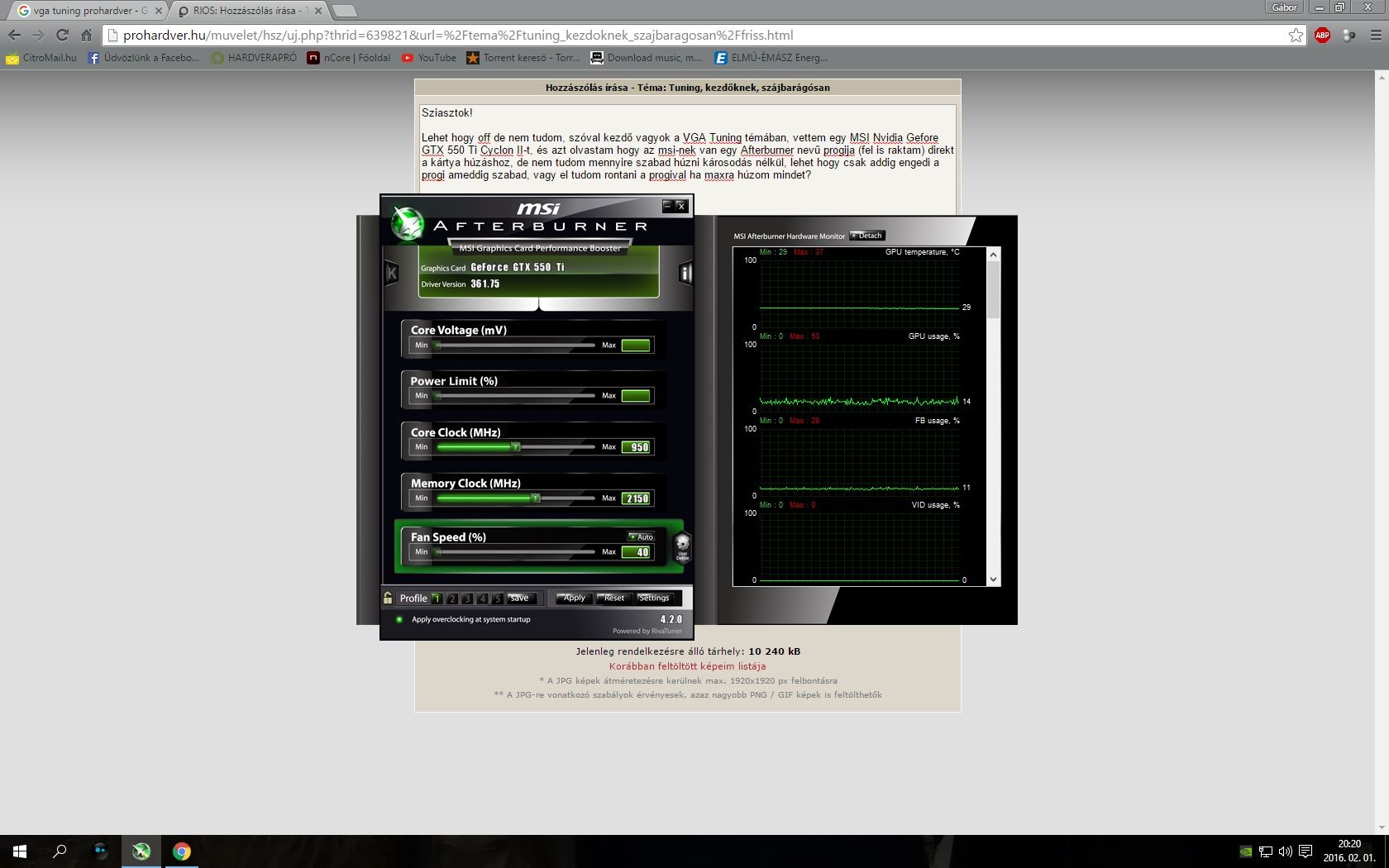Open the nCore | Főoldal bookmark
The height and width of the screenshot is (868, 1389).
tap(349, 58)
